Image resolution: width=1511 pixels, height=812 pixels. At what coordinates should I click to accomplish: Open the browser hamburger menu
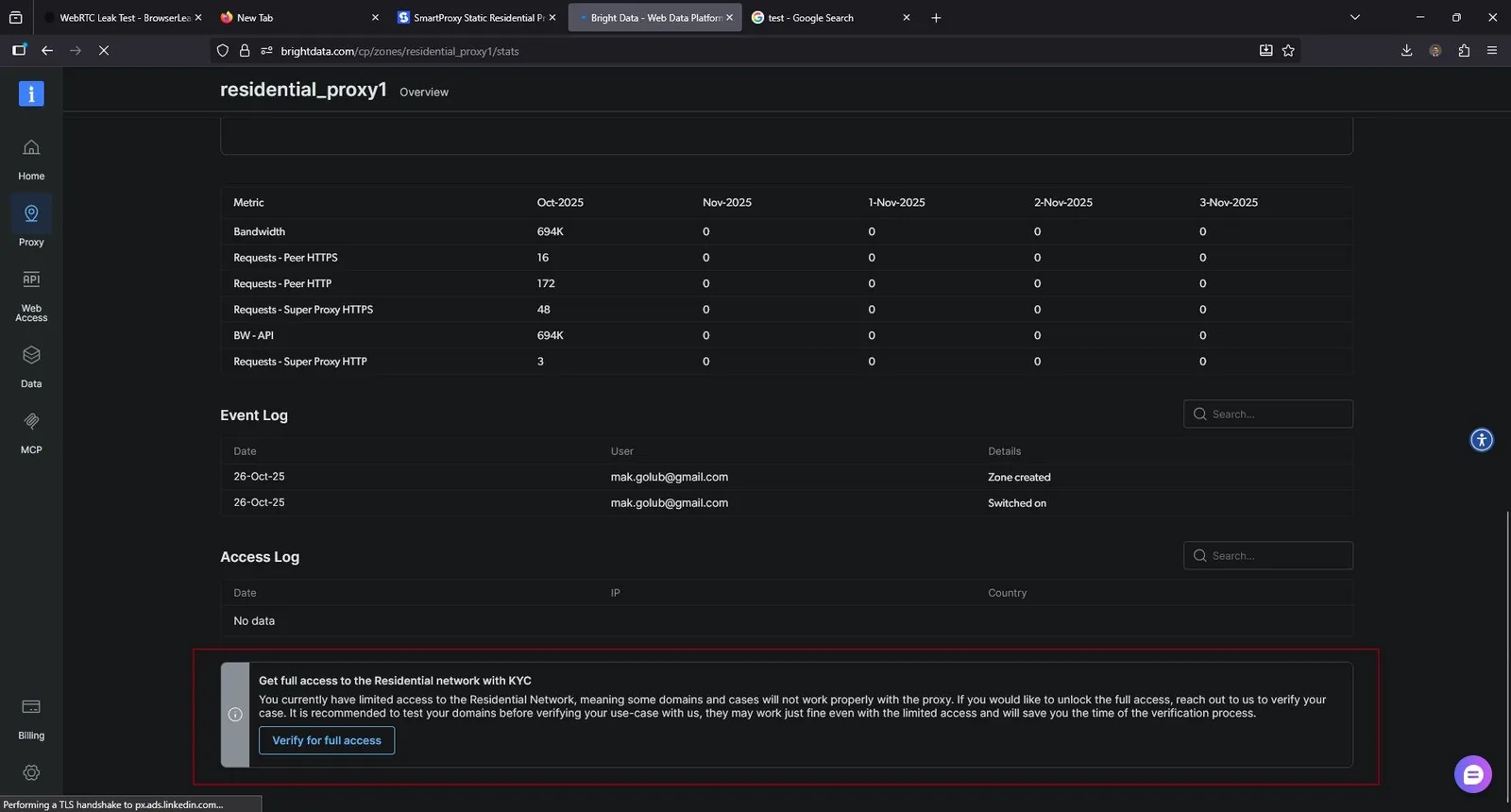click(x=1492, y=50)
